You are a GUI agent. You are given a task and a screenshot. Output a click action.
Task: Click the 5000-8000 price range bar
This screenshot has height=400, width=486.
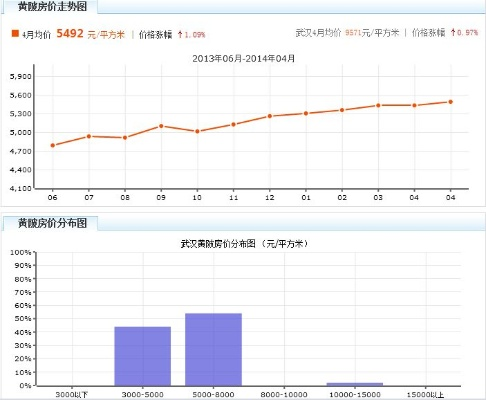tap(213, 349)
